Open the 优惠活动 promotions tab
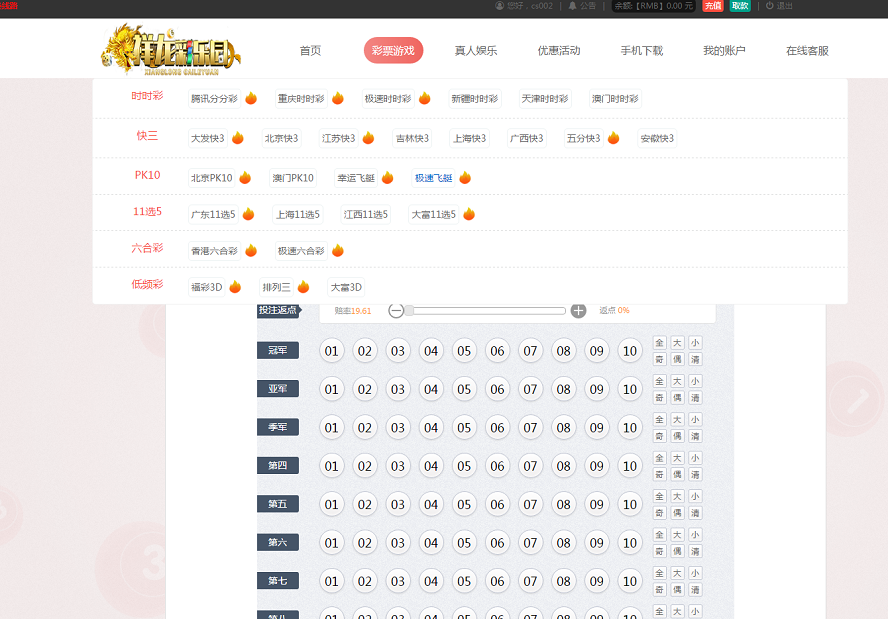Viewport: 888px width, 619px height. point(557,49)
